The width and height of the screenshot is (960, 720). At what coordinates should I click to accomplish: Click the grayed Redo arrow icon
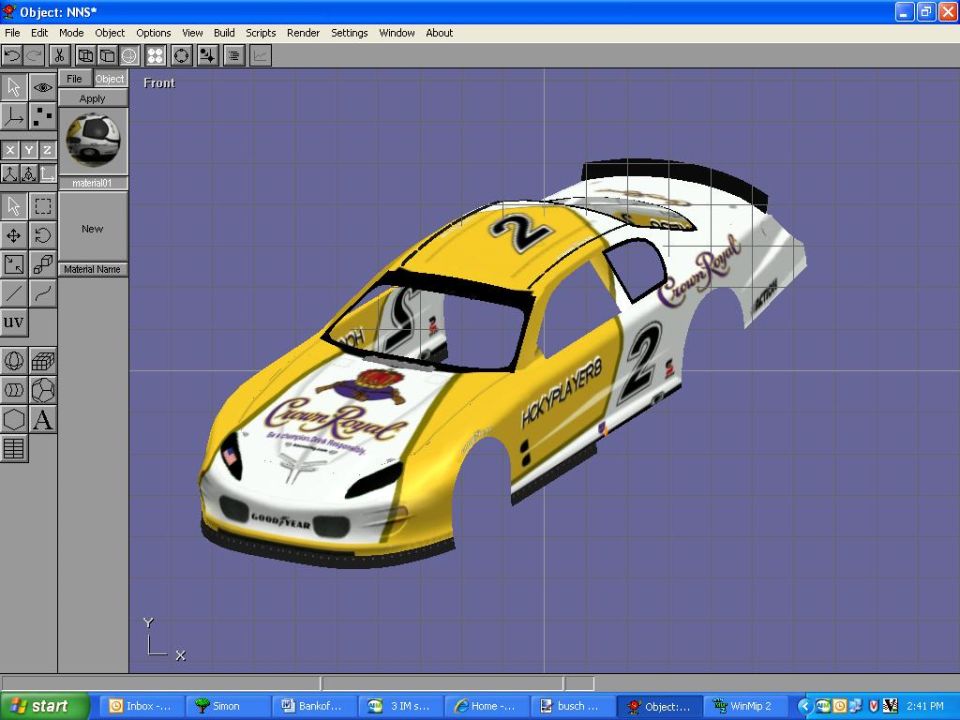pyautogui.click(x=34, y=56)
